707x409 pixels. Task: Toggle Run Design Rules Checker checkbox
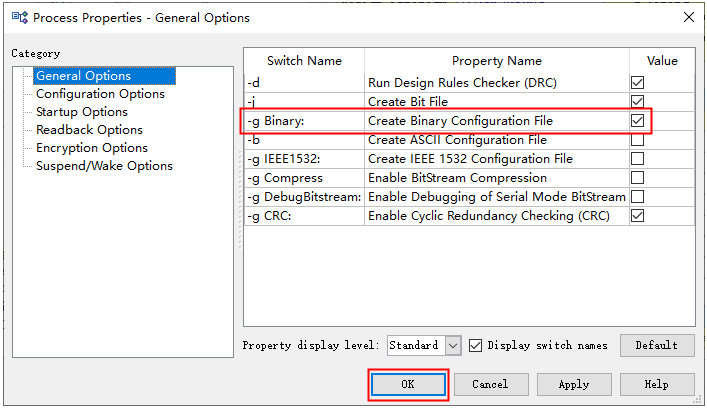(637, 83)
